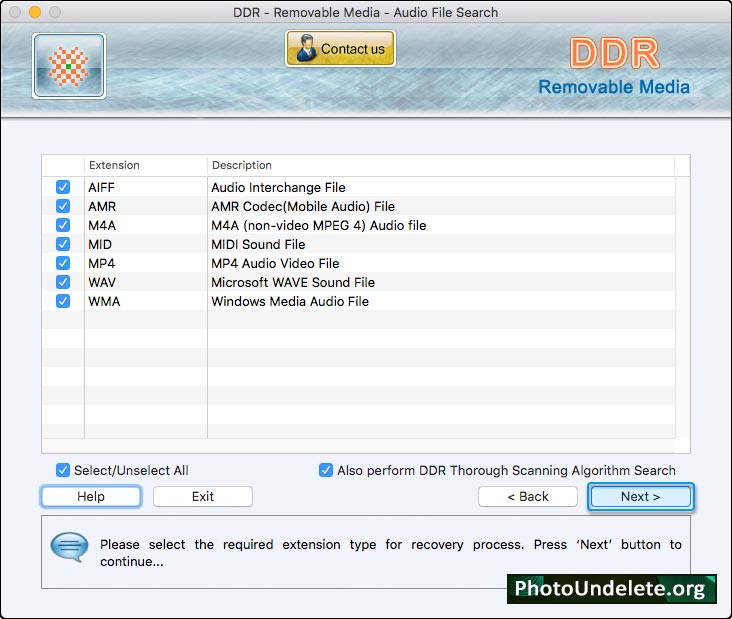732x619 pixels.
Task: Select the 'Windows Media Audio File' description
Action: click(290, 302)
